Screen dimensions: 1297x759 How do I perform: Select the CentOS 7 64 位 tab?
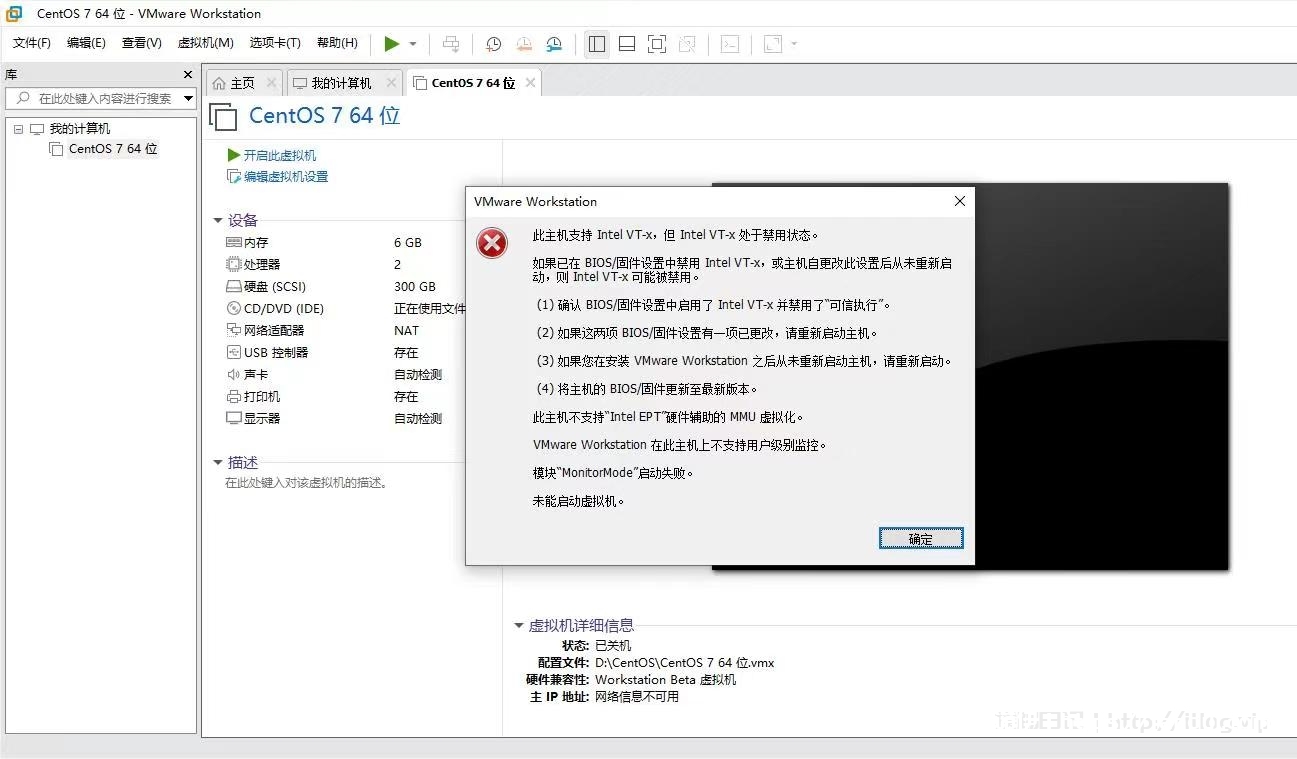473,83
